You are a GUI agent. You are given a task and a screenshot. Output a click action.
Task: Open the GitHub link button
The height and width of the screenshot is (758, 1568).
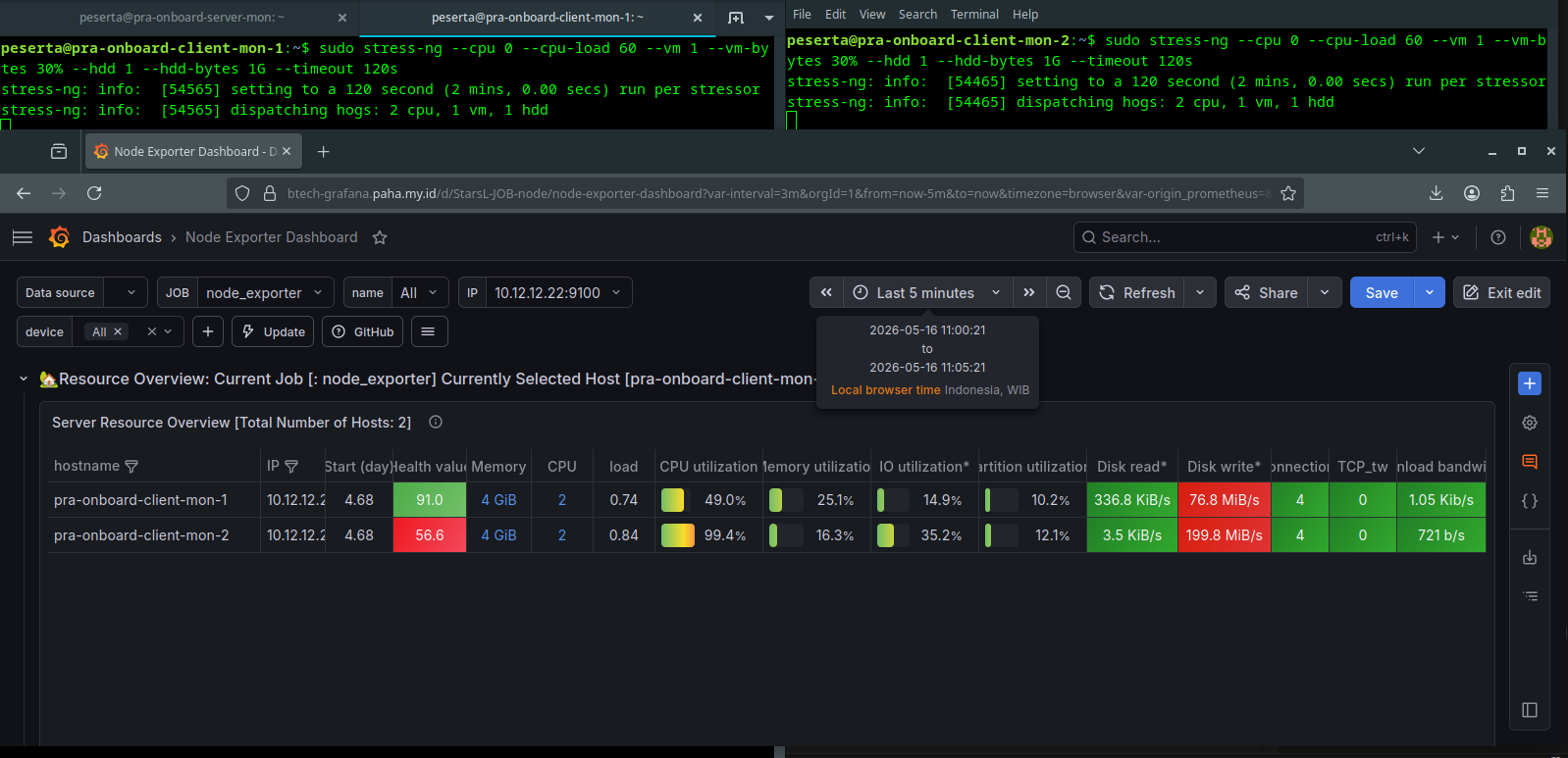(x=362, y=331)
